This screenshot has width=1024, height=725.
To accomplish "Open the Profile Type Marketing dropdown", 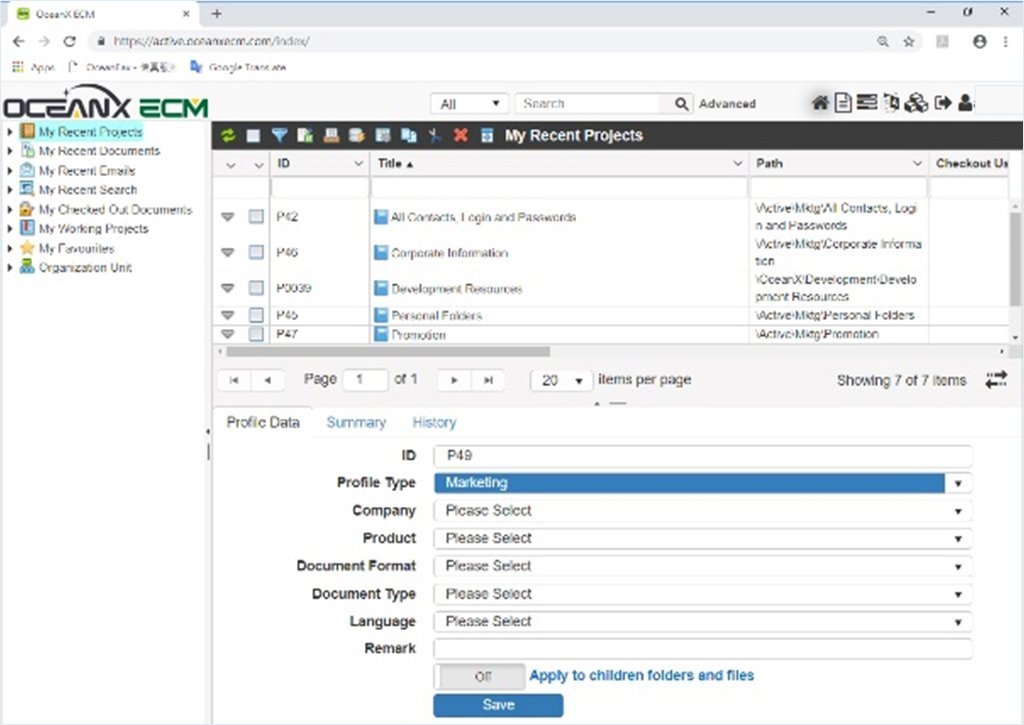I will 703,483.
